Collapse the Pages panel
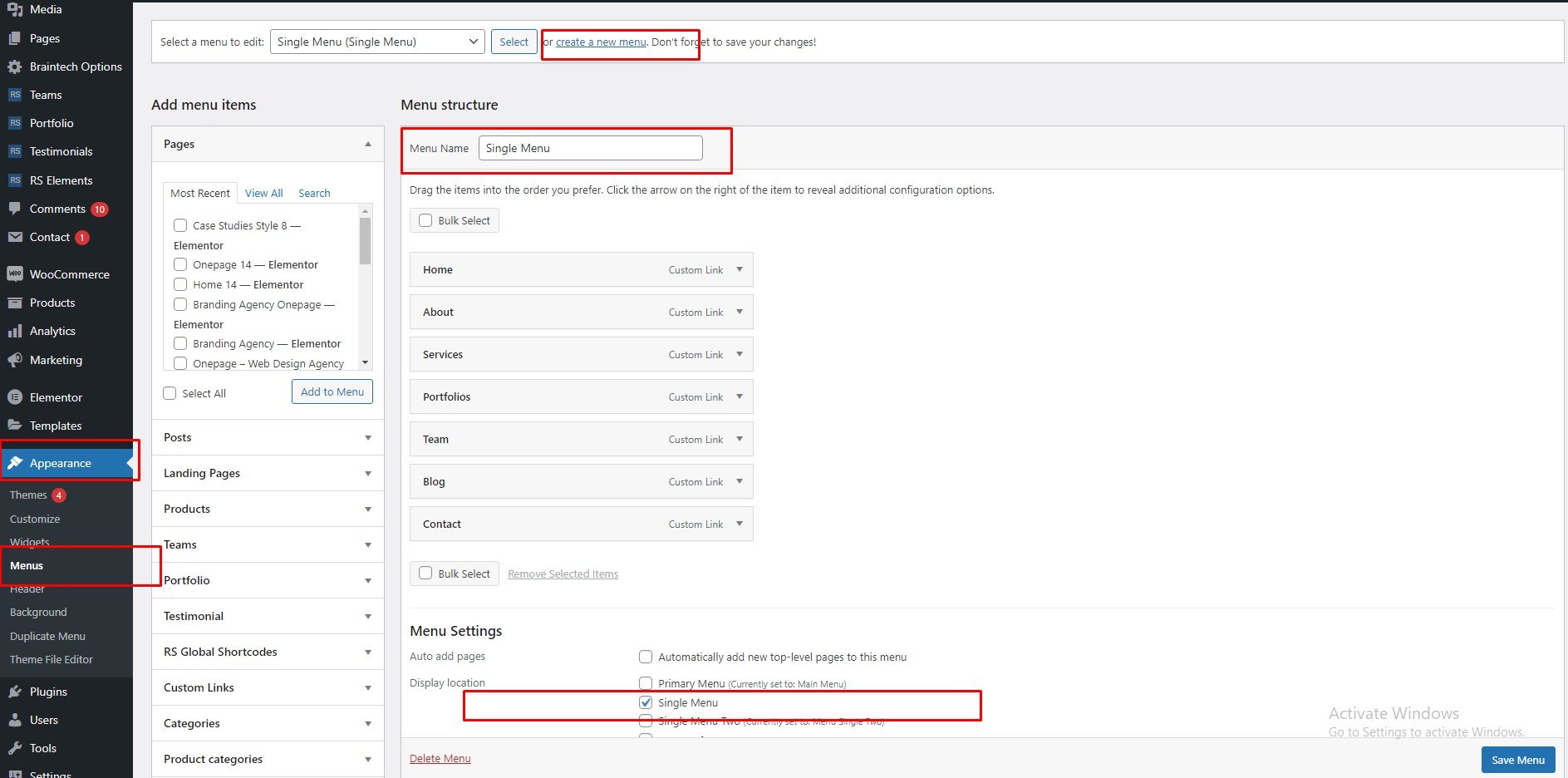The width and height of the screenshot is (1568, 778). 368,144
